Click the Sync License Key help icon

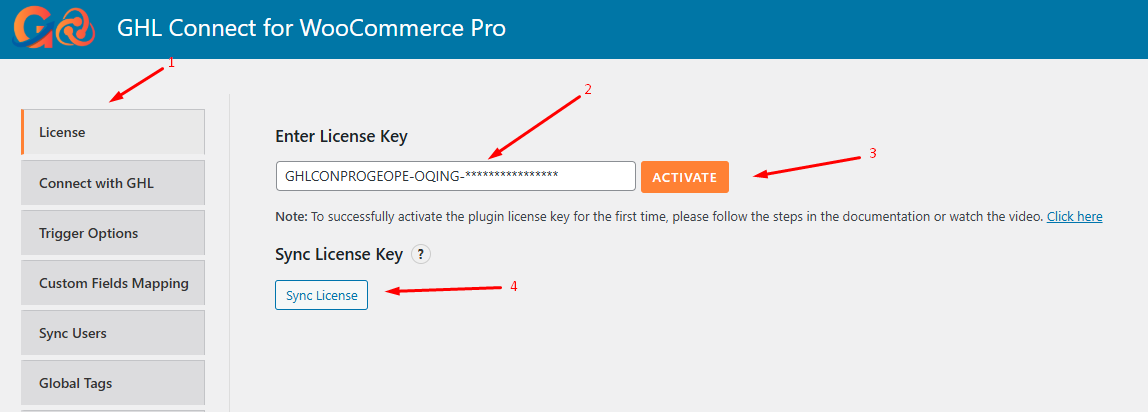click(421, 255)
